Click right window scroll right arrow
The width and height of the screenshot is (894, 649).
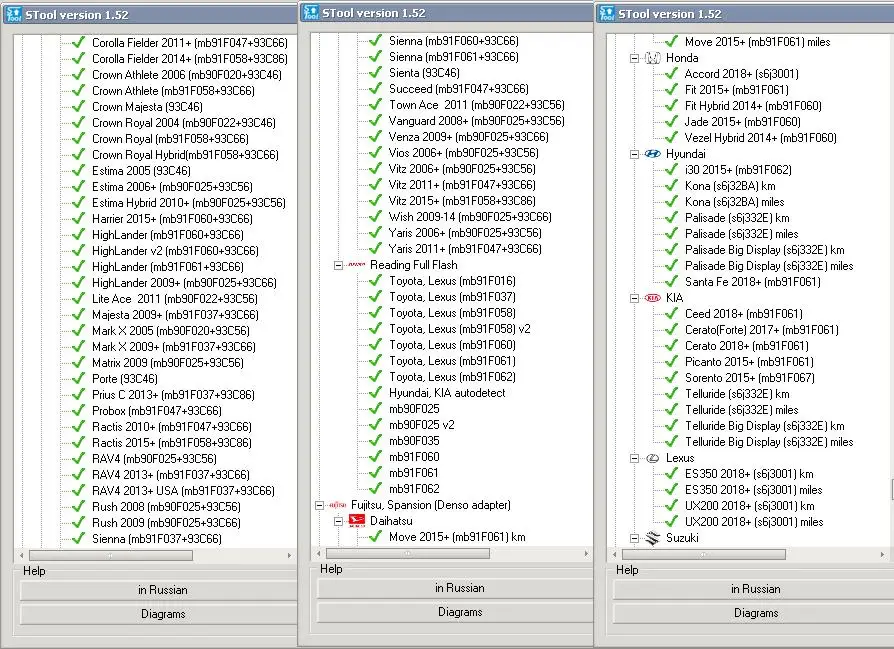pos(883,554)
